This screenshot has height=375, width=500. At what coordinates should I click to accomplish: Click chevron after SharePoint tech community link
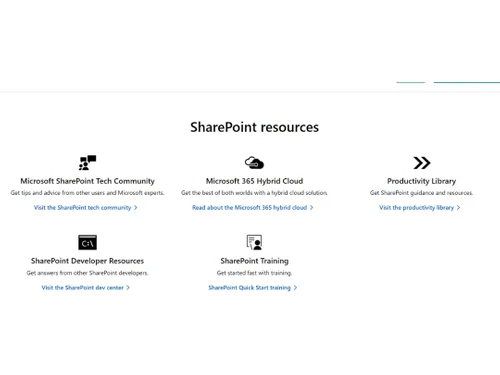click(x=136, y=208)
